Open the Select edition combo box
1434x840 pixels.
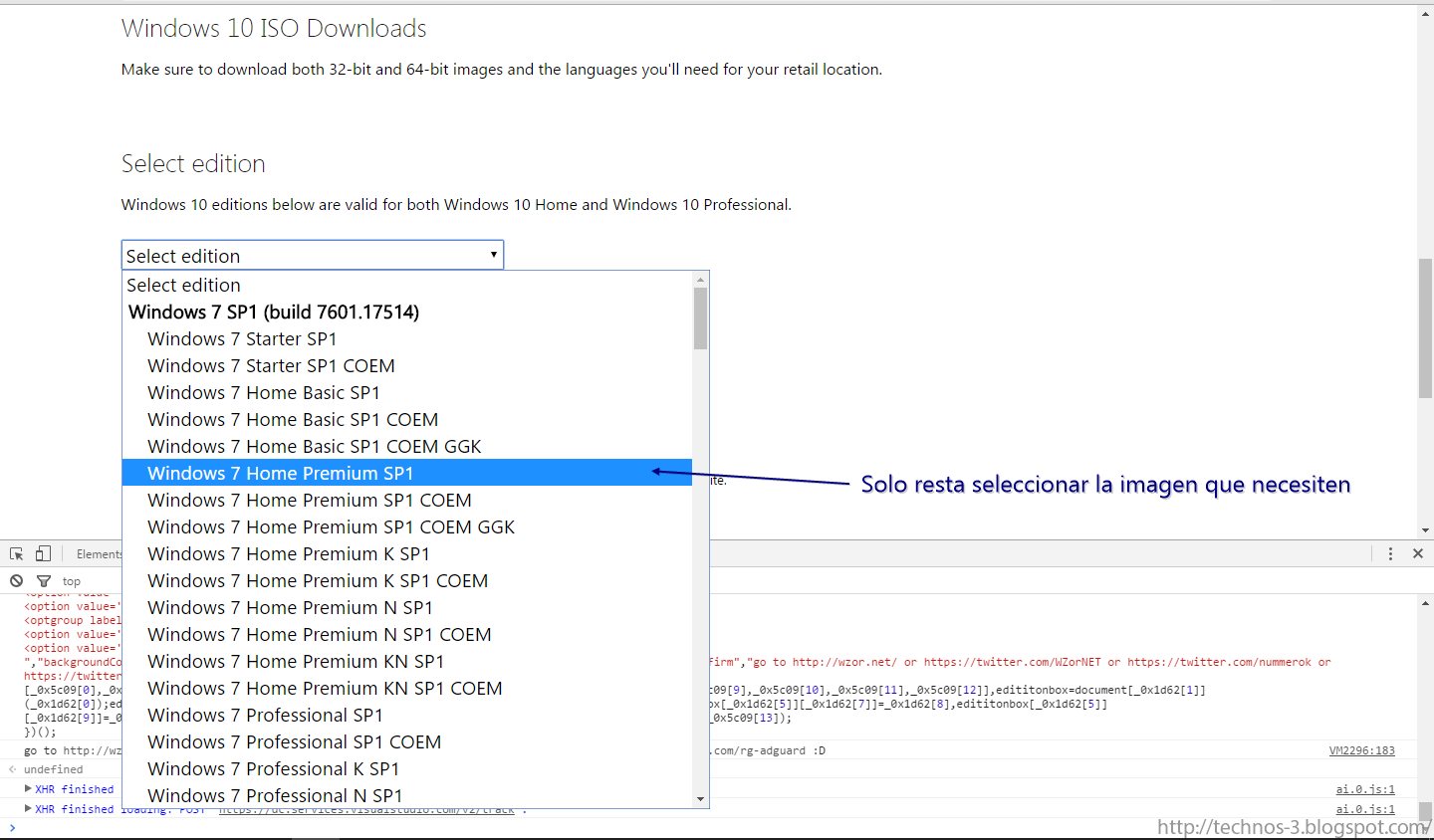point(313,255)
